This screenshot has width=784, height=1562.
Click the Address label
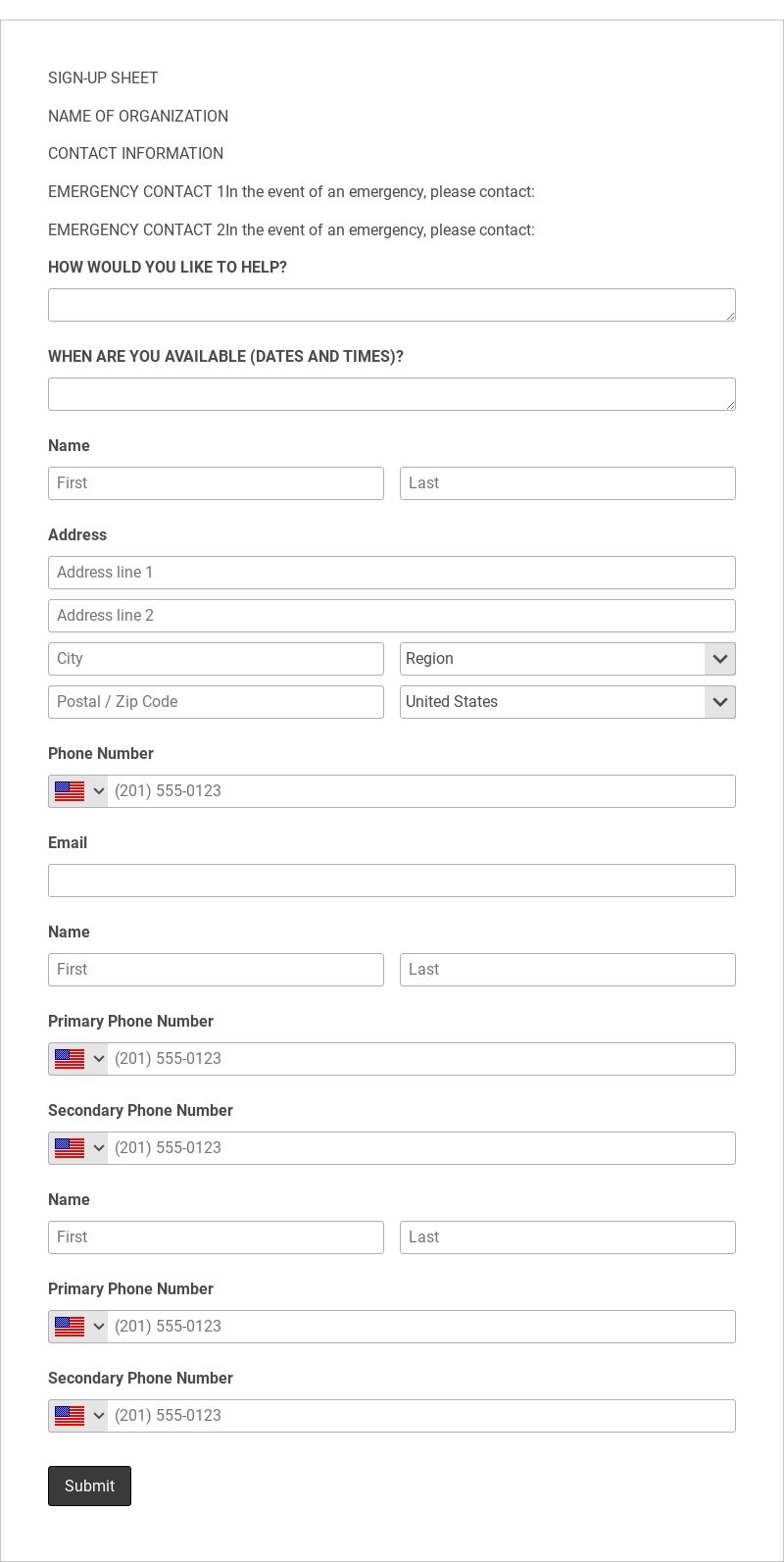pos(77,535)
